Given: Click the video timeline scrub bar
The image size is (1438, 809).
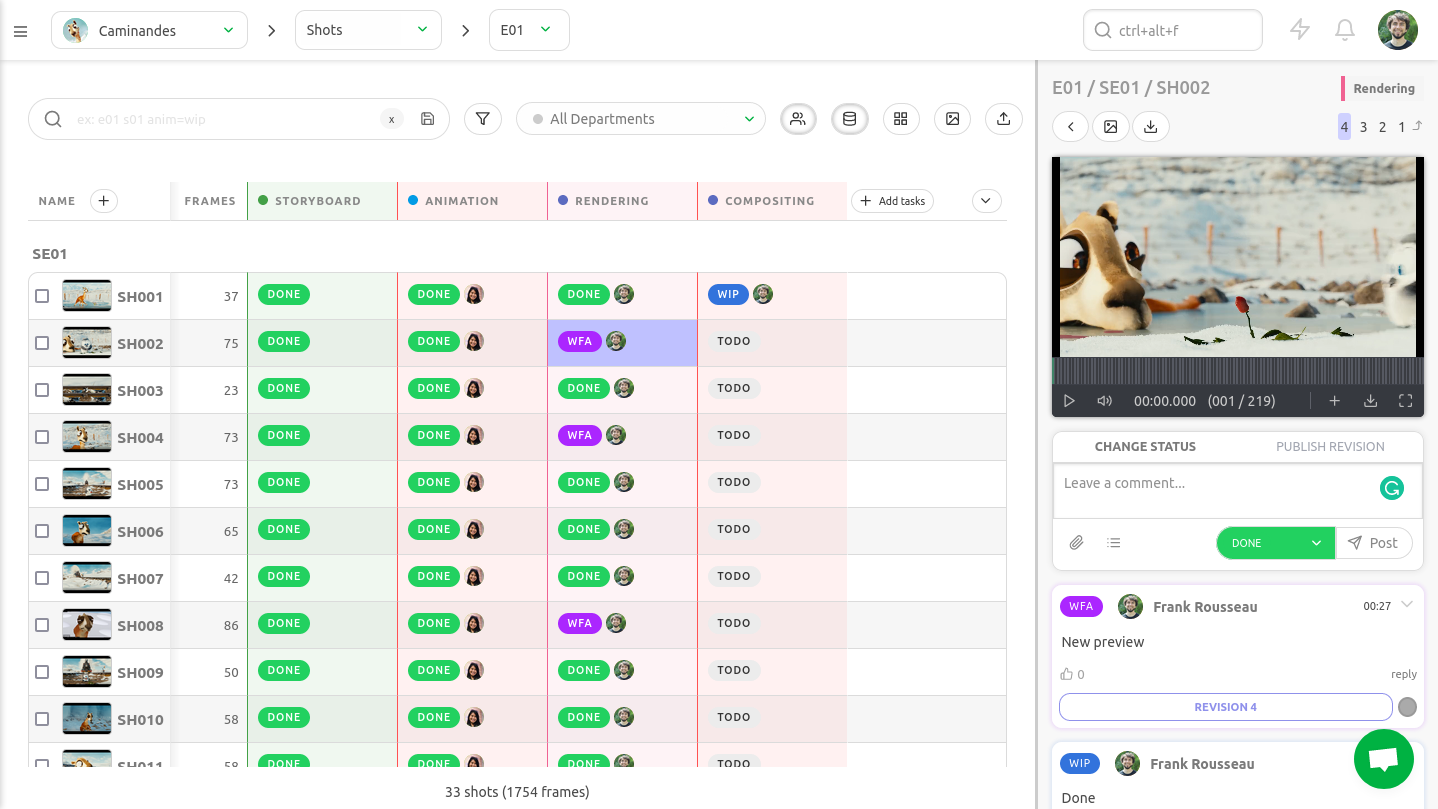Looking at the screenshot, I should (x=1237, y=371).
